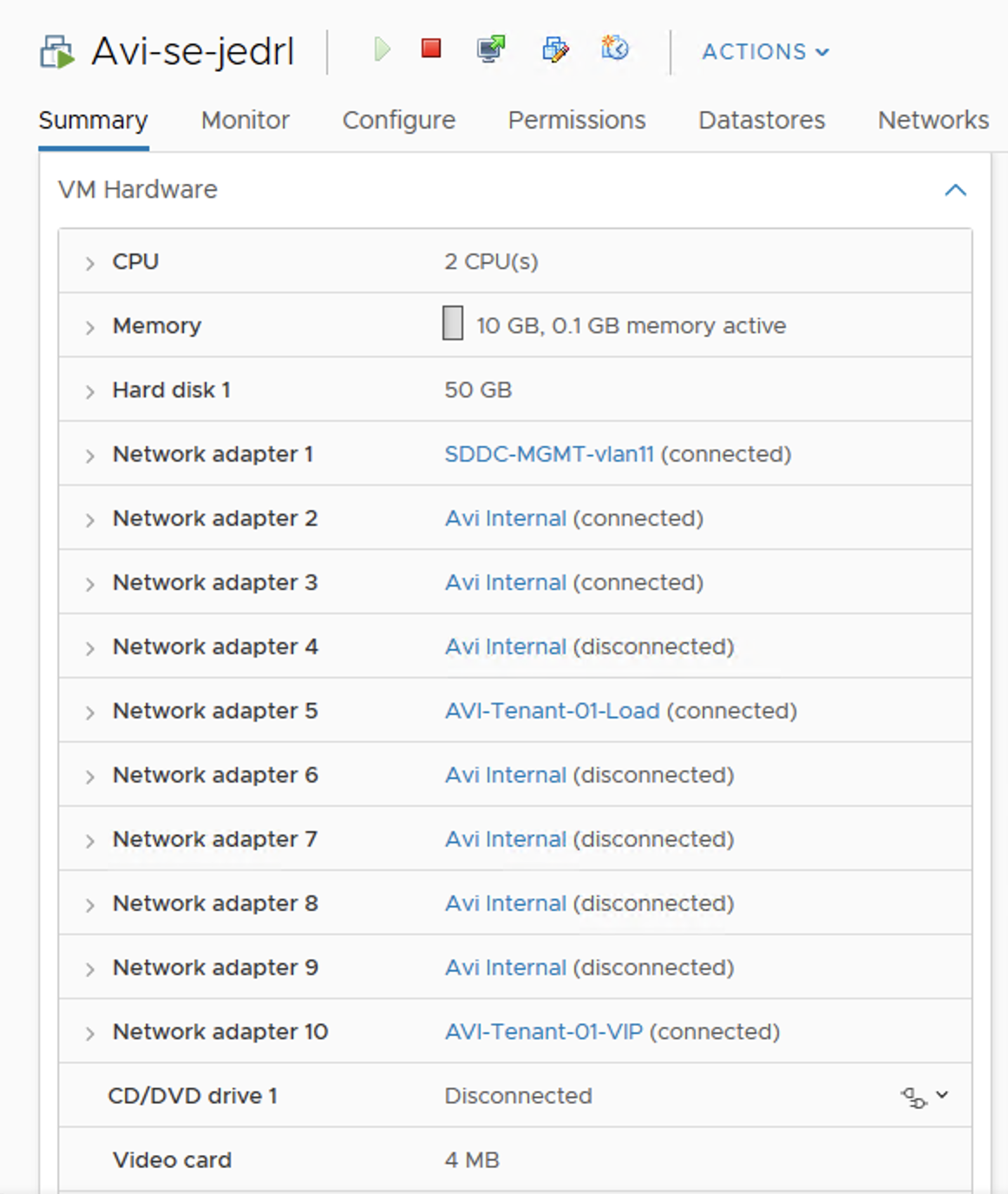Image resolution: width=1008 pixels, height=1194 pixels.
Task: Click the memory usage bar indicator
Action: point(453,323)
